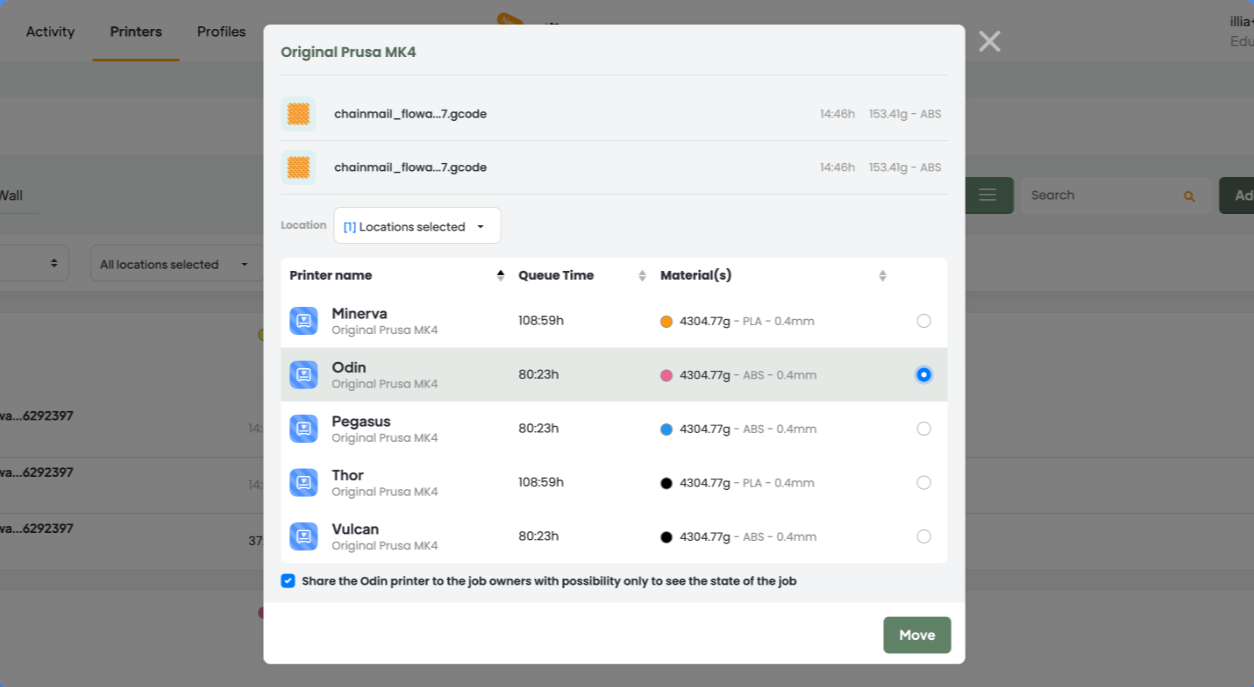
Task: Sort by Printer name column arrow
Action: tap(500, 276)
